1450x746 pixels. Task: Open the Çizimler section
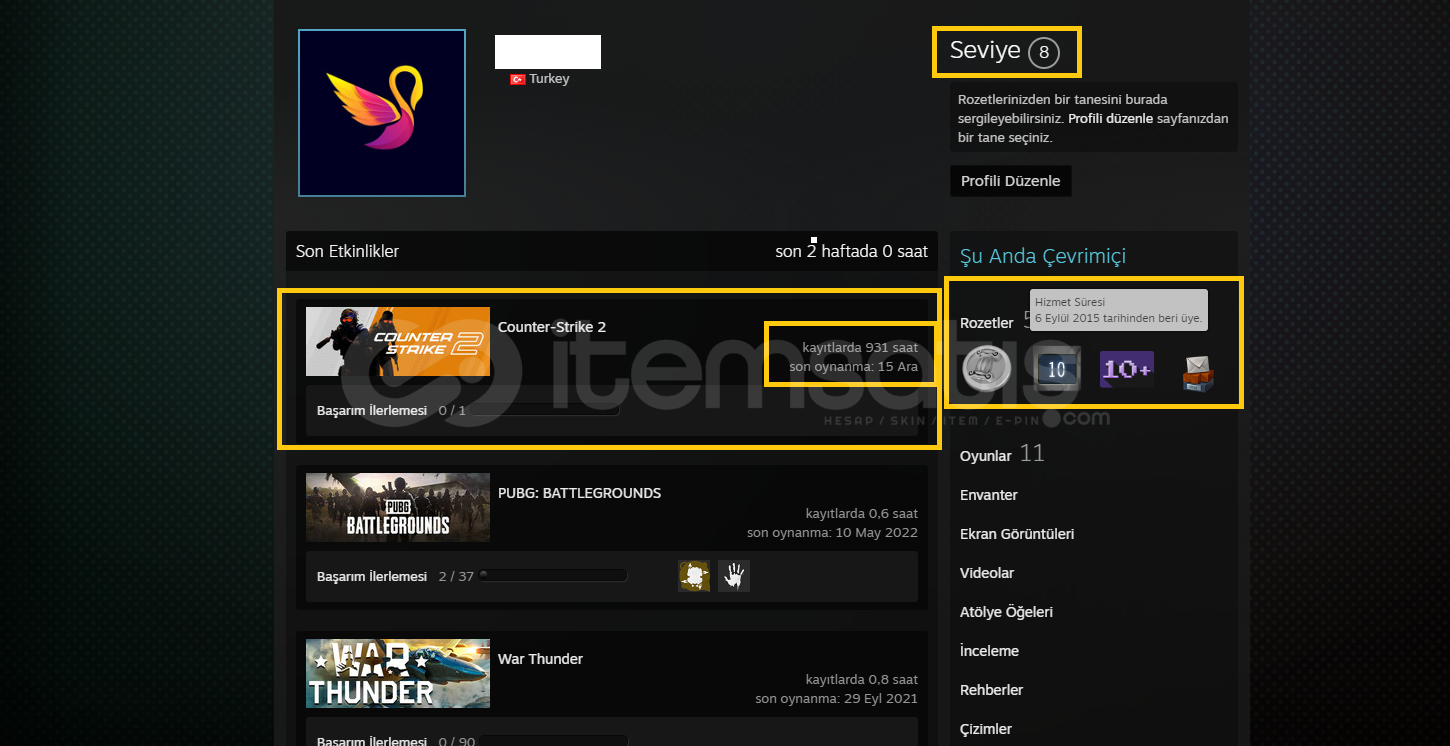point(986,729)
